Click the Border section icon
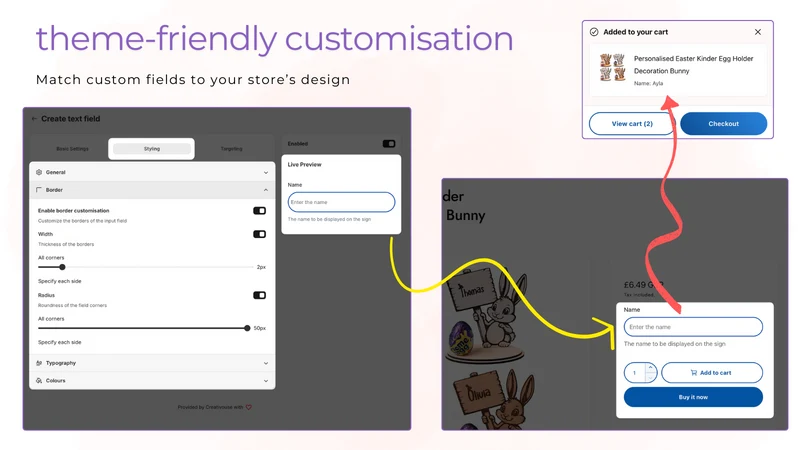The image size is (800, 450). [x=39, y=190]
